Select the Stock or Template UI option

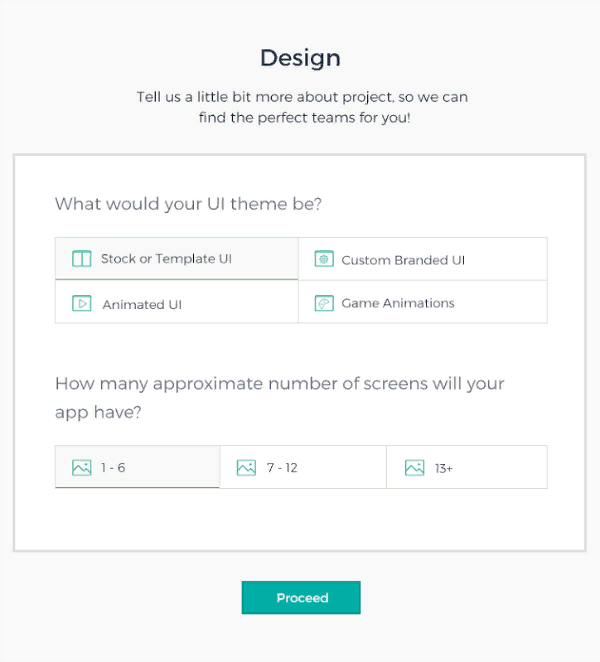tap(176, 258)
